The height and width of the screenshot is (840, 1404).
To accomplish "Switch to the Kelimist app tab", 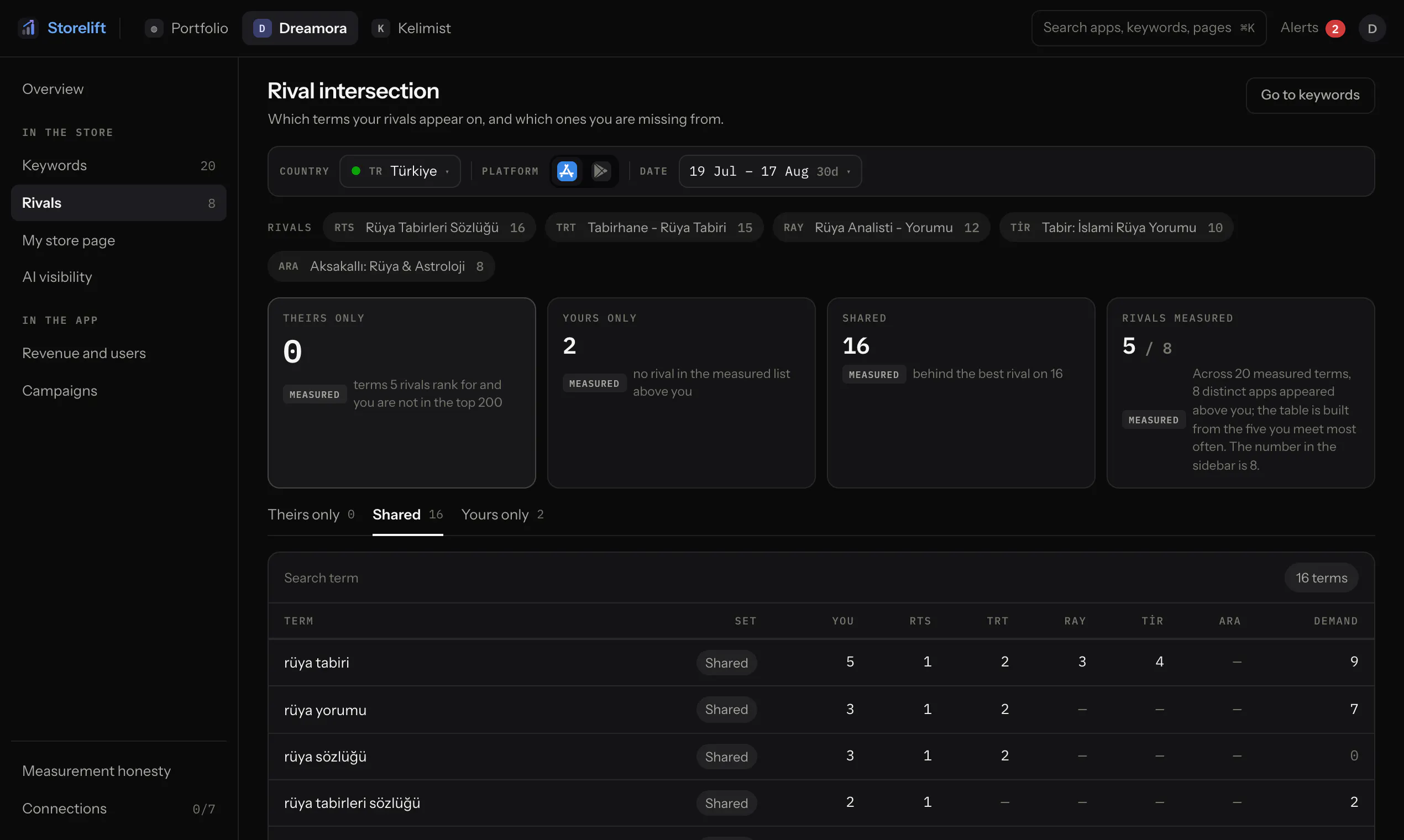I will (x=411, y=28).
